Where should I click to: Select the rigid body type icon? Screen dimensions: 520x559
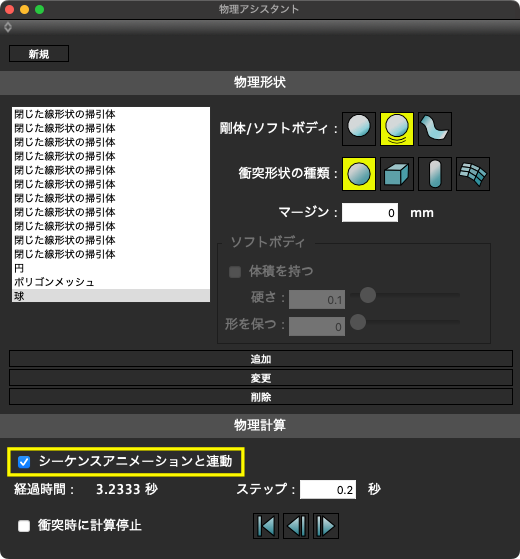click(x=359, y=129)
